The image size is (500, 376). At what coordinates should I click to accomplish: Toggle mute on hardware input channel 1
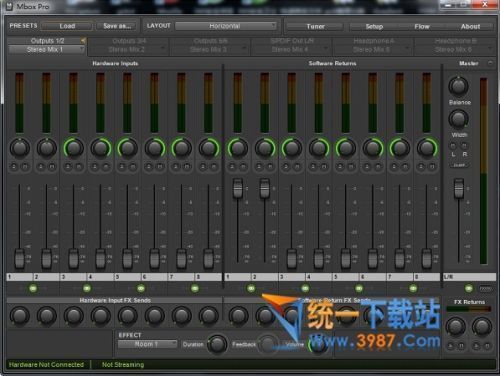[x=25, y=166]
